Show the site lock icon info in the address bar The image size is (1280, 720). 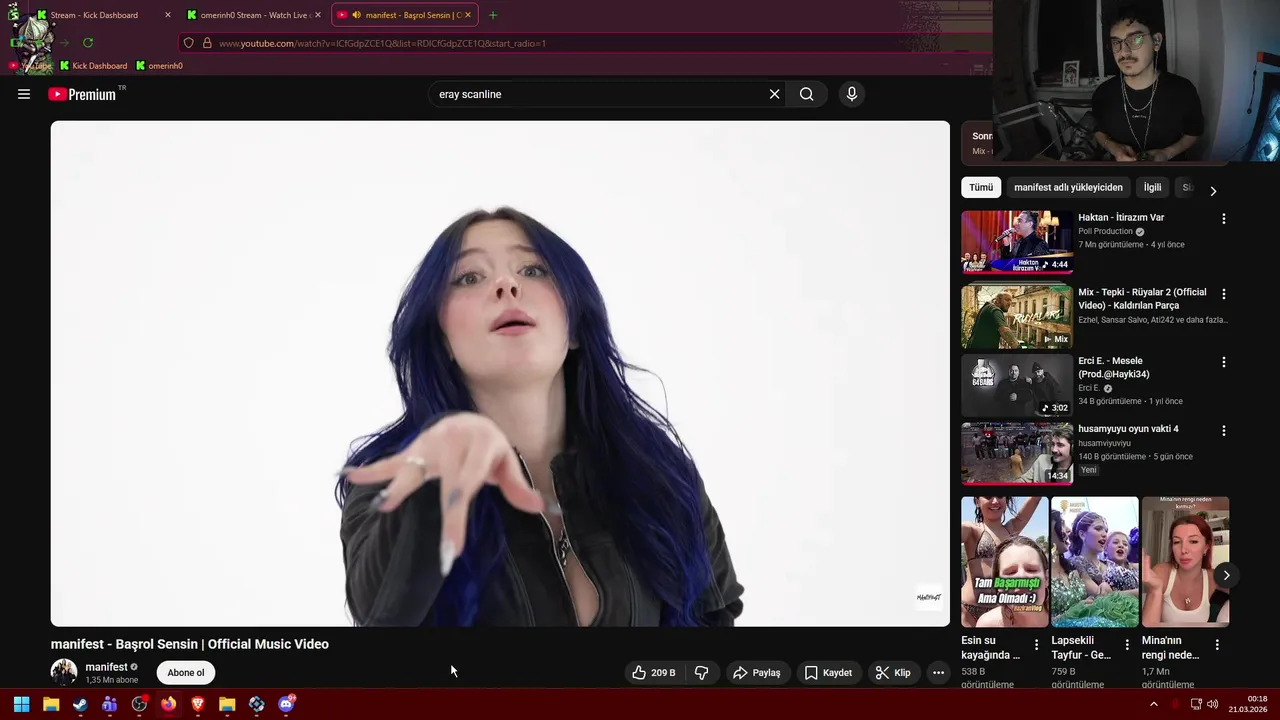coord(207,43)
